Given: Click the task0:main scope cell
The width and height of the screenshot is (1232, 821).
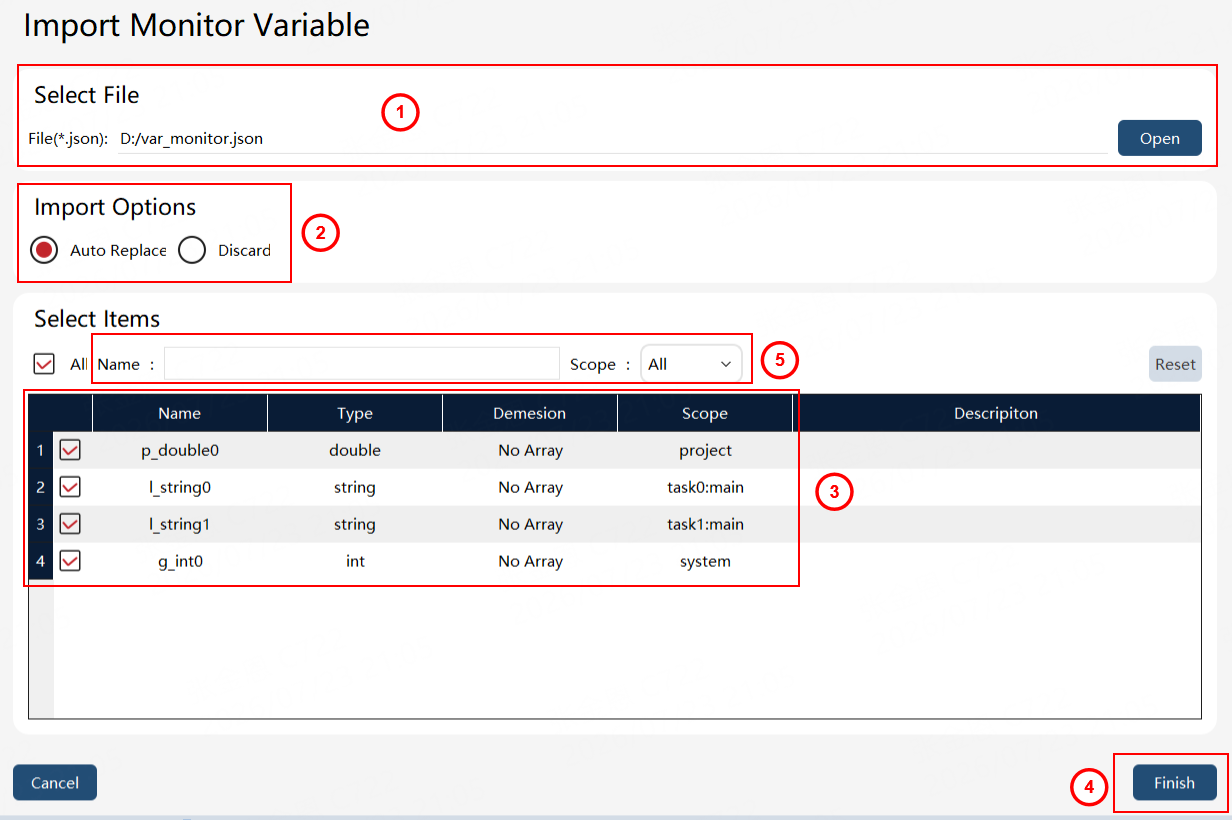Looking at the screenshot, I should 705,488.
